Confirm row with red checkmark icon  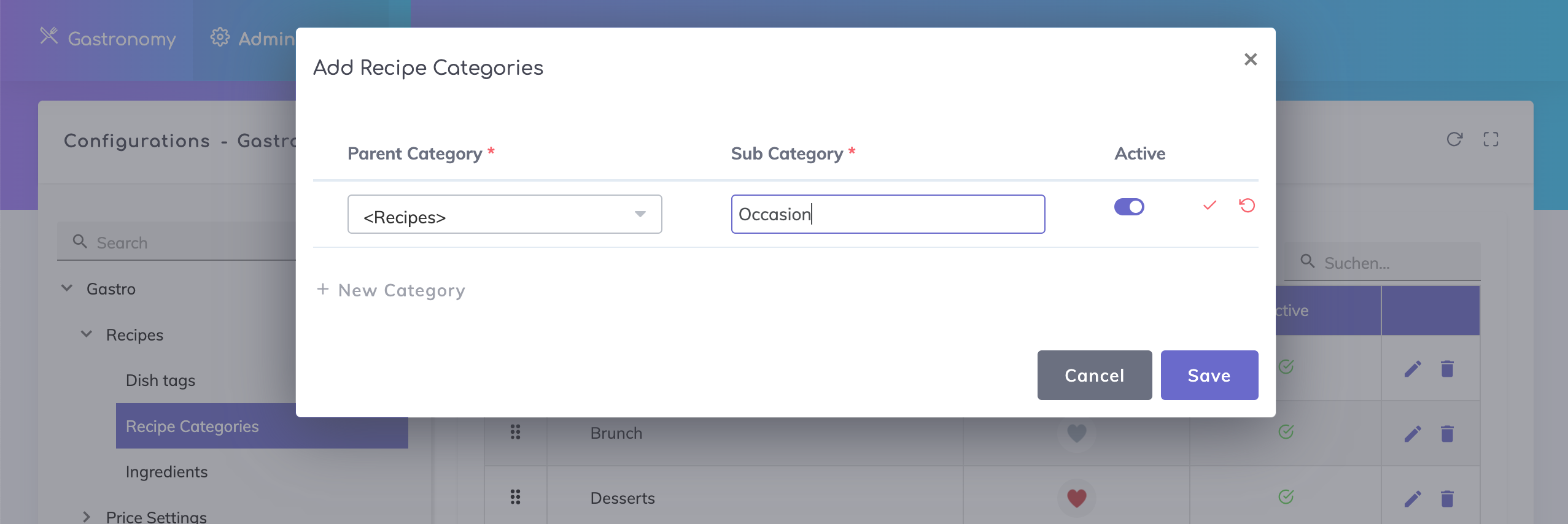[1209, 206]
